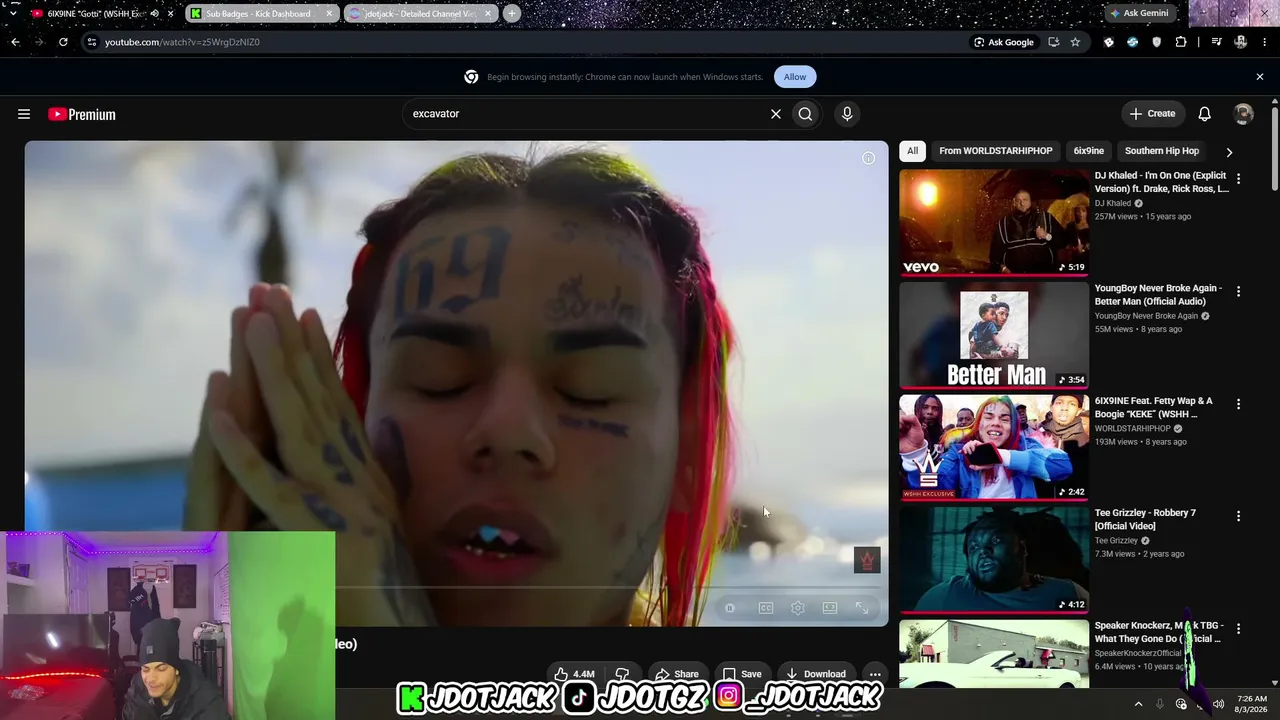Viewport: 1280px width, 720px height.
Task: Open DJ Khaled I'm On One thumbnail
Action: 994,222
